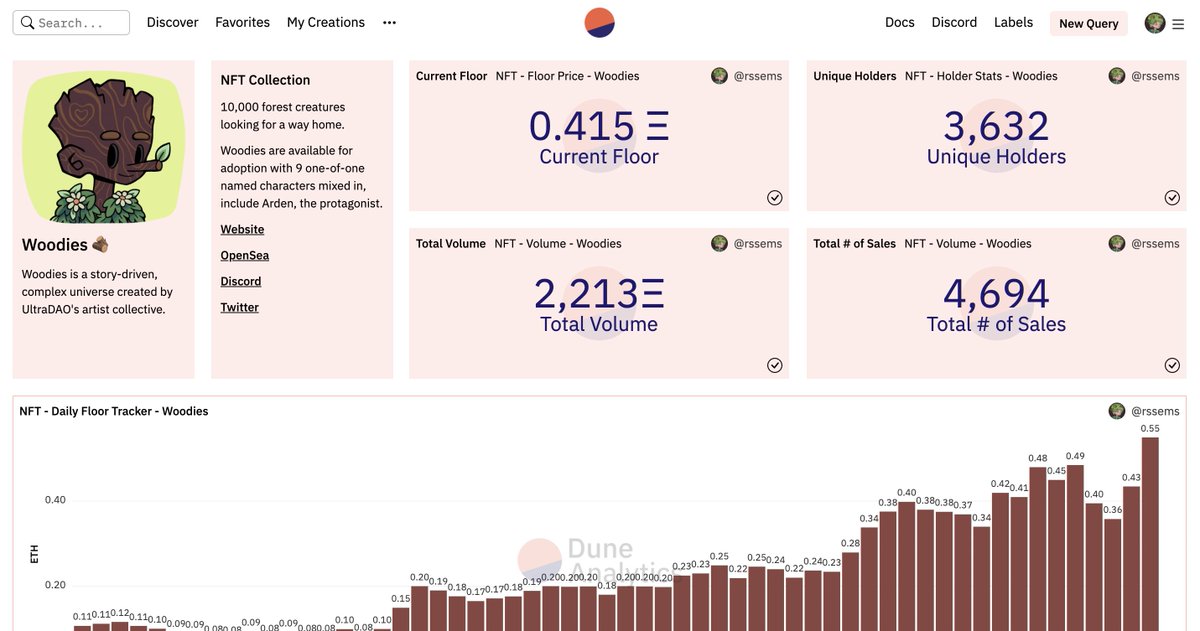Click rssems avatar on Daily Floor Tracker chart
Image resolution: width=1200 pixels, height=631 pixels.
click(1117, 411)
